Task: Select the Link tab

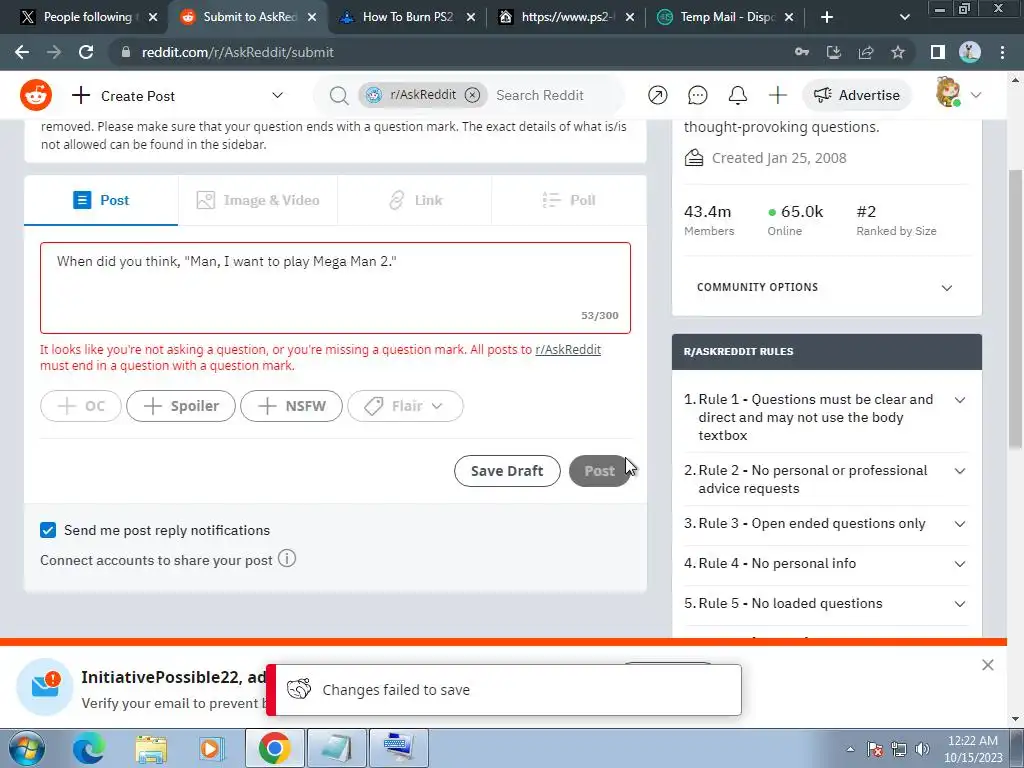Action: pos(415,200)
